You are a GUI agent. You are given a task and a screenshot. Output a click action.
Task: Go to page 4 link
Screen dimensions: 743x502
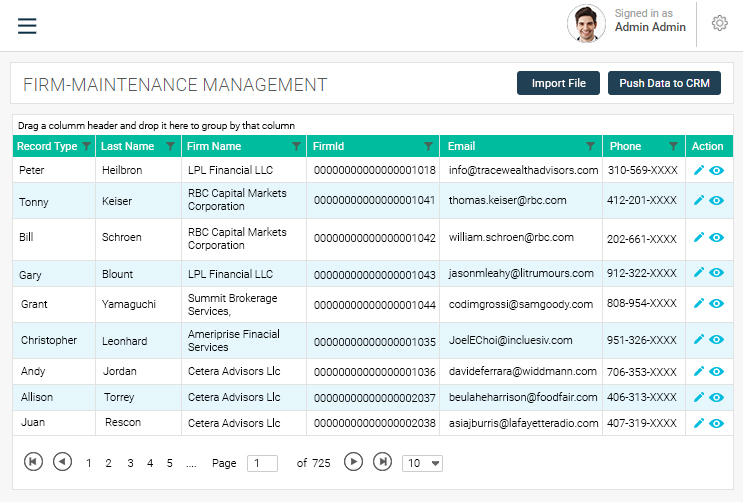click(x=150, y=463)
